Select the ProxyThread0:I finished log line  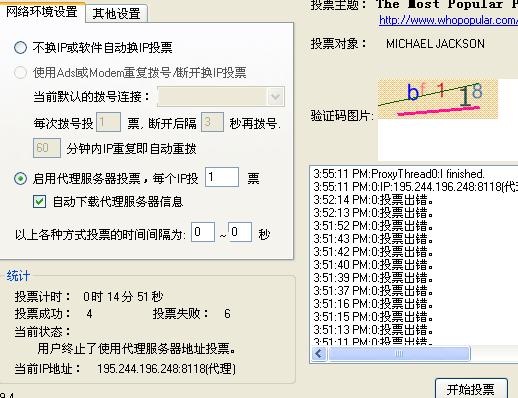pos(399,174)
